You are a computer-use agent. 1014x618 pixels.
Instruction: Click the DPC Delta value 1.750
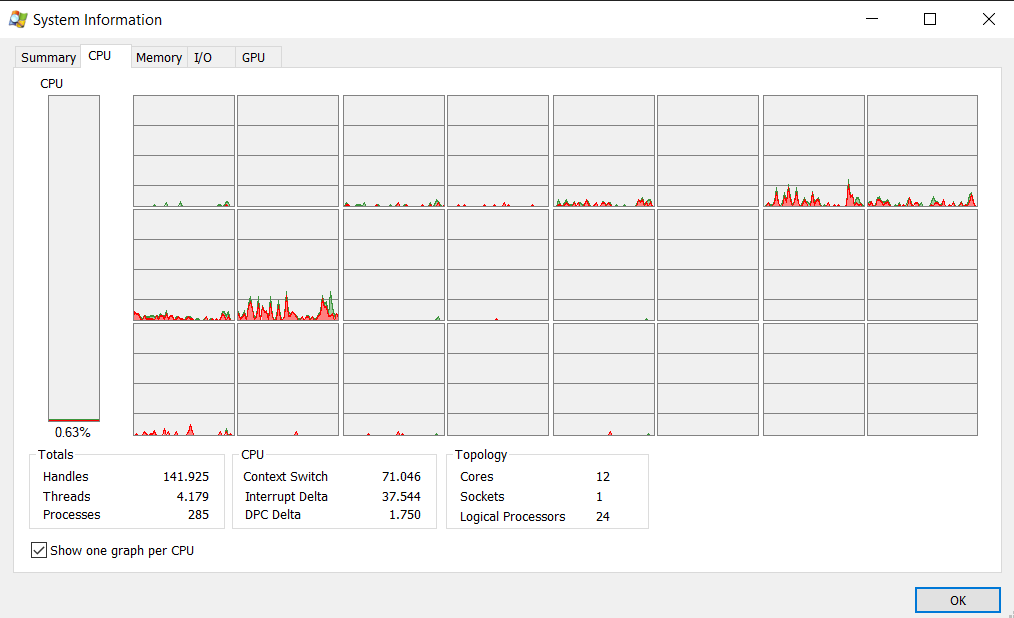[405, 515]
